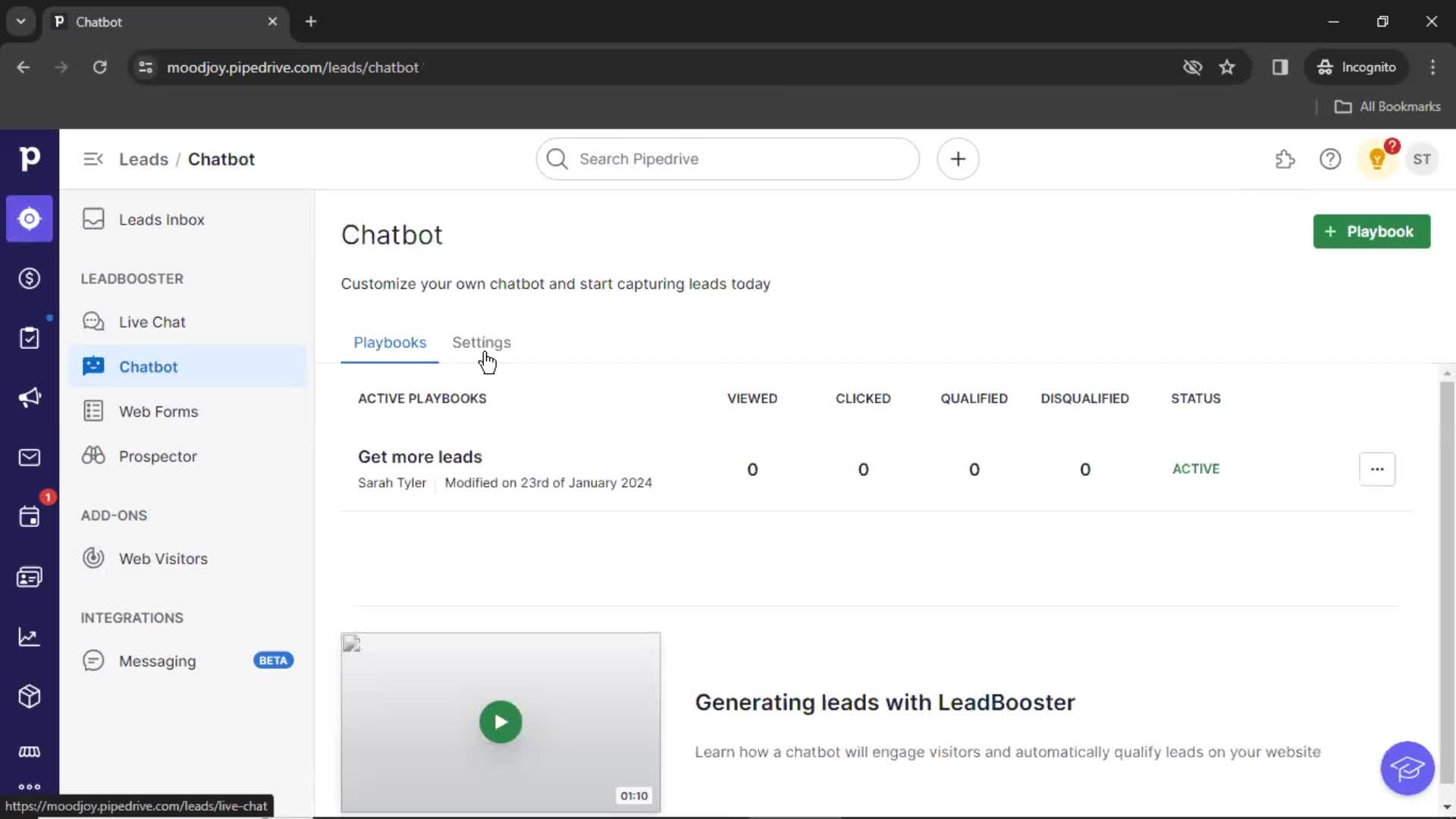1456x819 pixels.
Task: Open Chrome tab search dropdown
Action: (x=20, y=21)
